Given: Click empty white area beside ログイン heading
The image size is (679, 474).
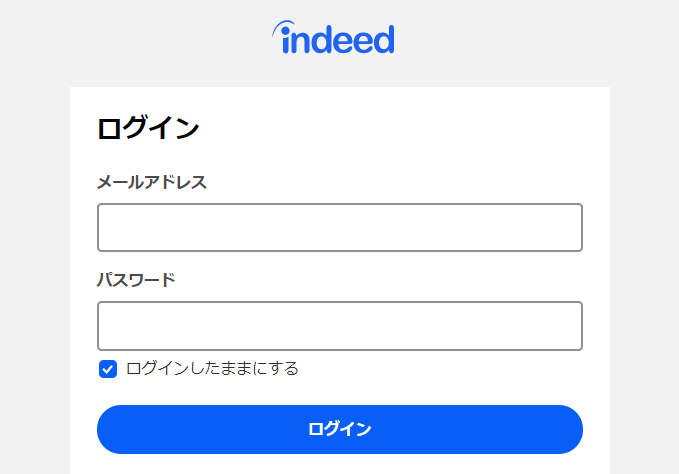Looking at the screenshot, I should [x=390, y=129].
